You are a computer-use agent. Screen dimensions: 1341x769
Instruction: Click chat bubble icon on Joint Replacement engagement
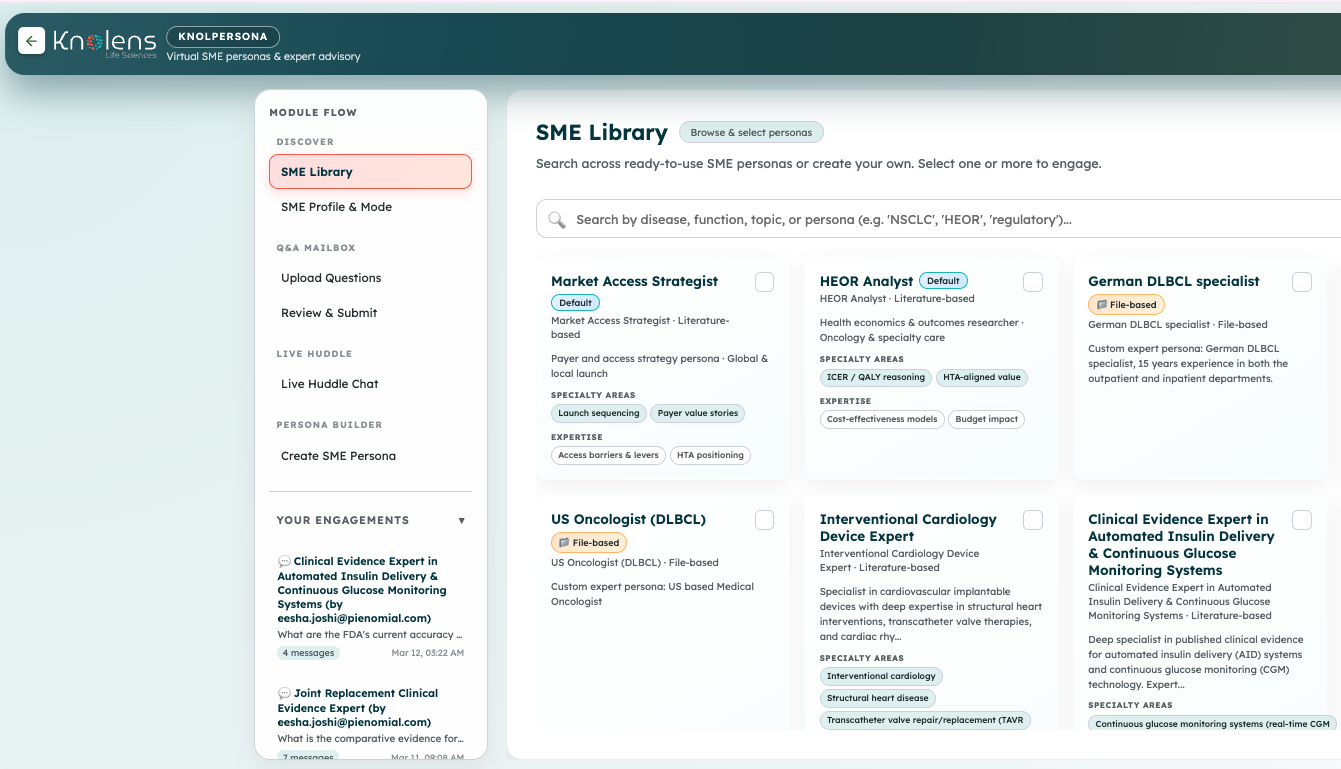click(x=284, y=694)
